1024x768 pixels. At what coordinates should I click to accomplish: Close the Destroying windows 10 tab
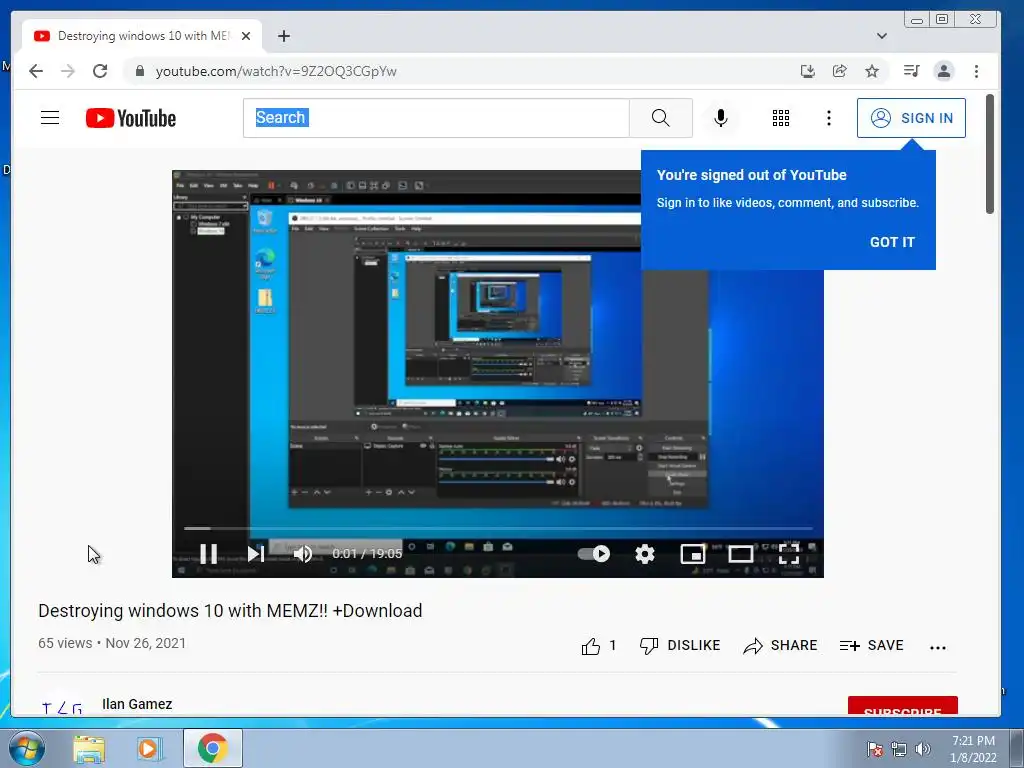point(246,36)
